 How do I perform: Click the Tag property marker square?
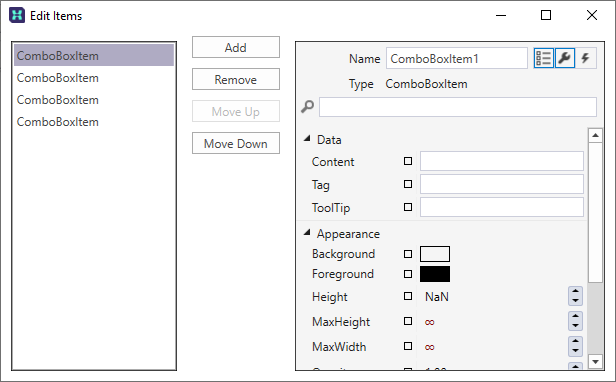tap(408, 184)
